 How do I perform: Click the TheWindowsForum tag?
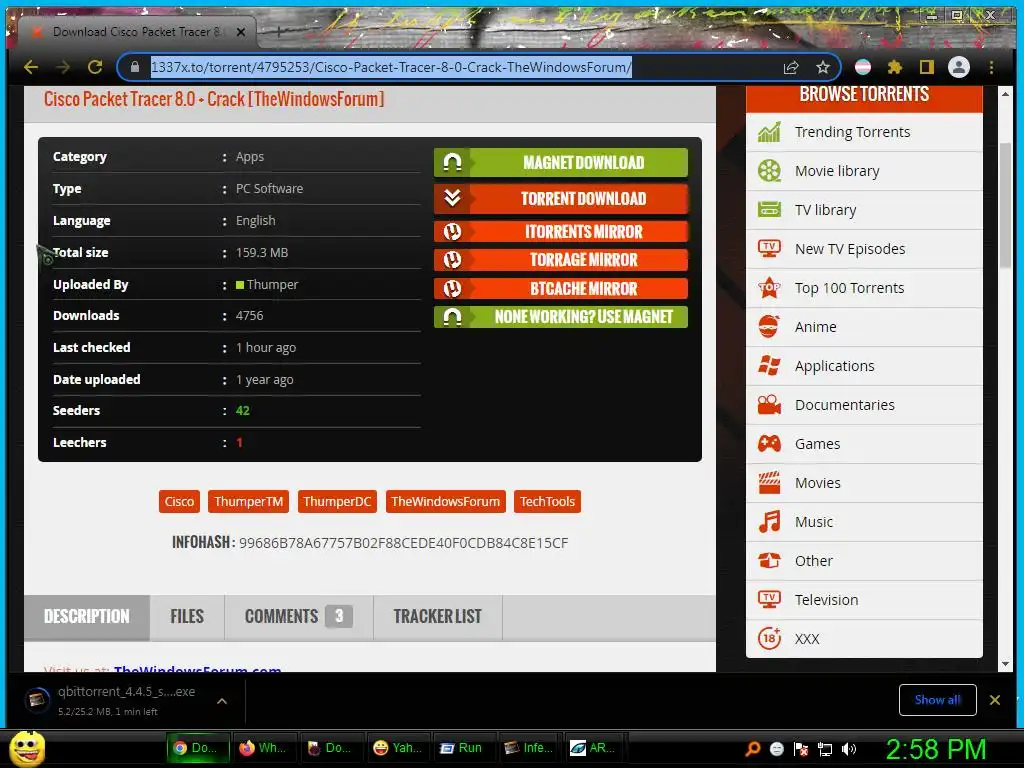[445, 502]
